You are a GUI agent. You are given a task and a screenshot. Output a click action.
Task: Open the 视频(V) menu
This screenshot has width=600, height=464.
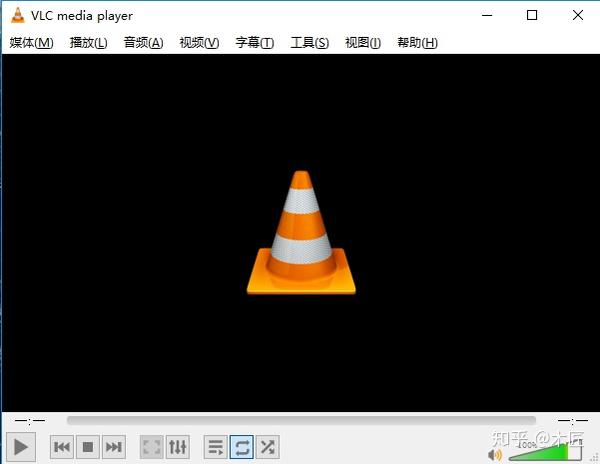click(199, 42)
